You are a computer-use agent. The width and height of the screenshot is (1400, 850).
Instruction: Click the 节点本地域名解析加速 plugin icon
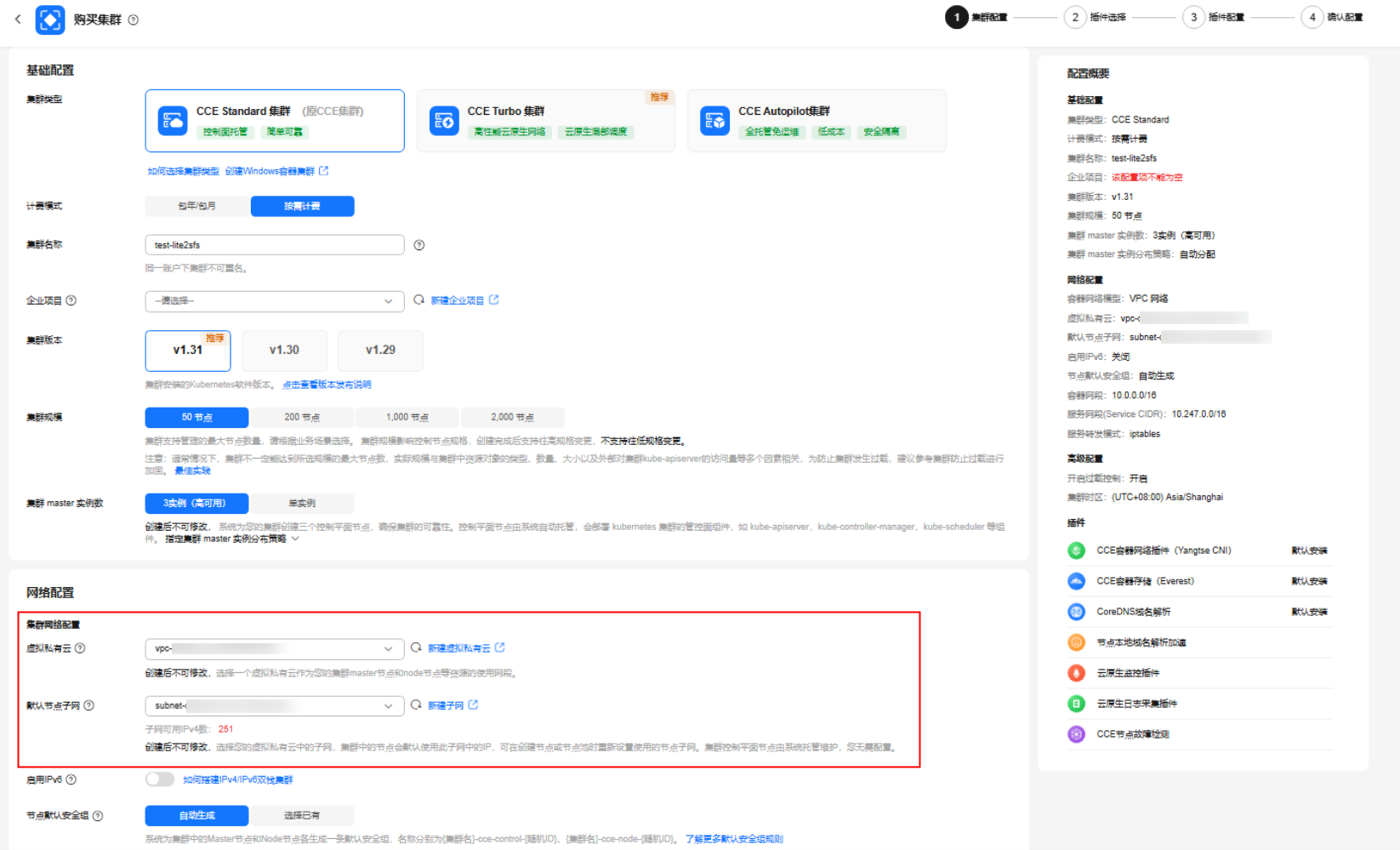(x=1077, y=642)
